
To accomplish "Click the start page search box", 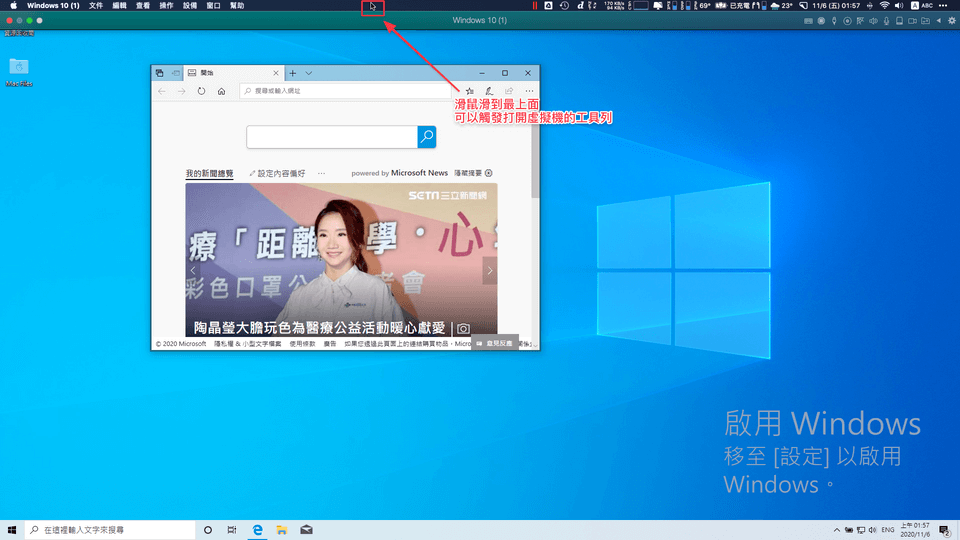I will click(x=332, y=137).
